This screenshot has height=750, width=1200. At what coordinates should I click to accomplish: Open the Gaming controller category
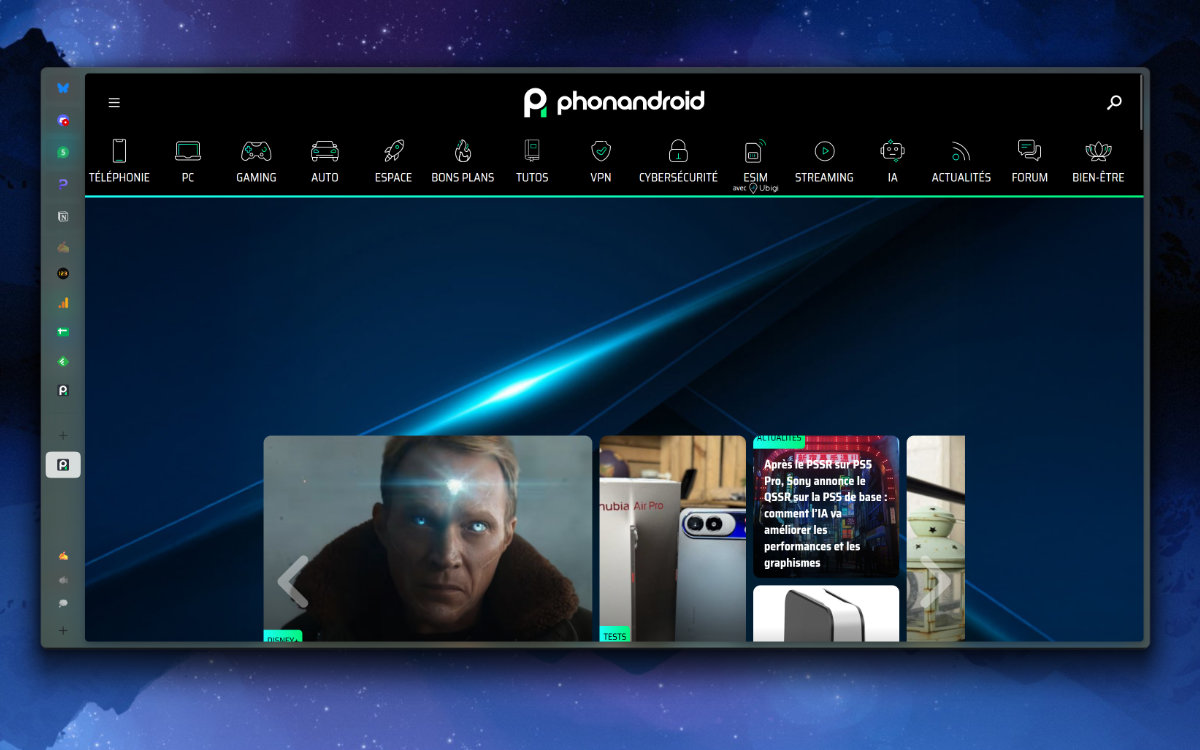click(256, 161)
